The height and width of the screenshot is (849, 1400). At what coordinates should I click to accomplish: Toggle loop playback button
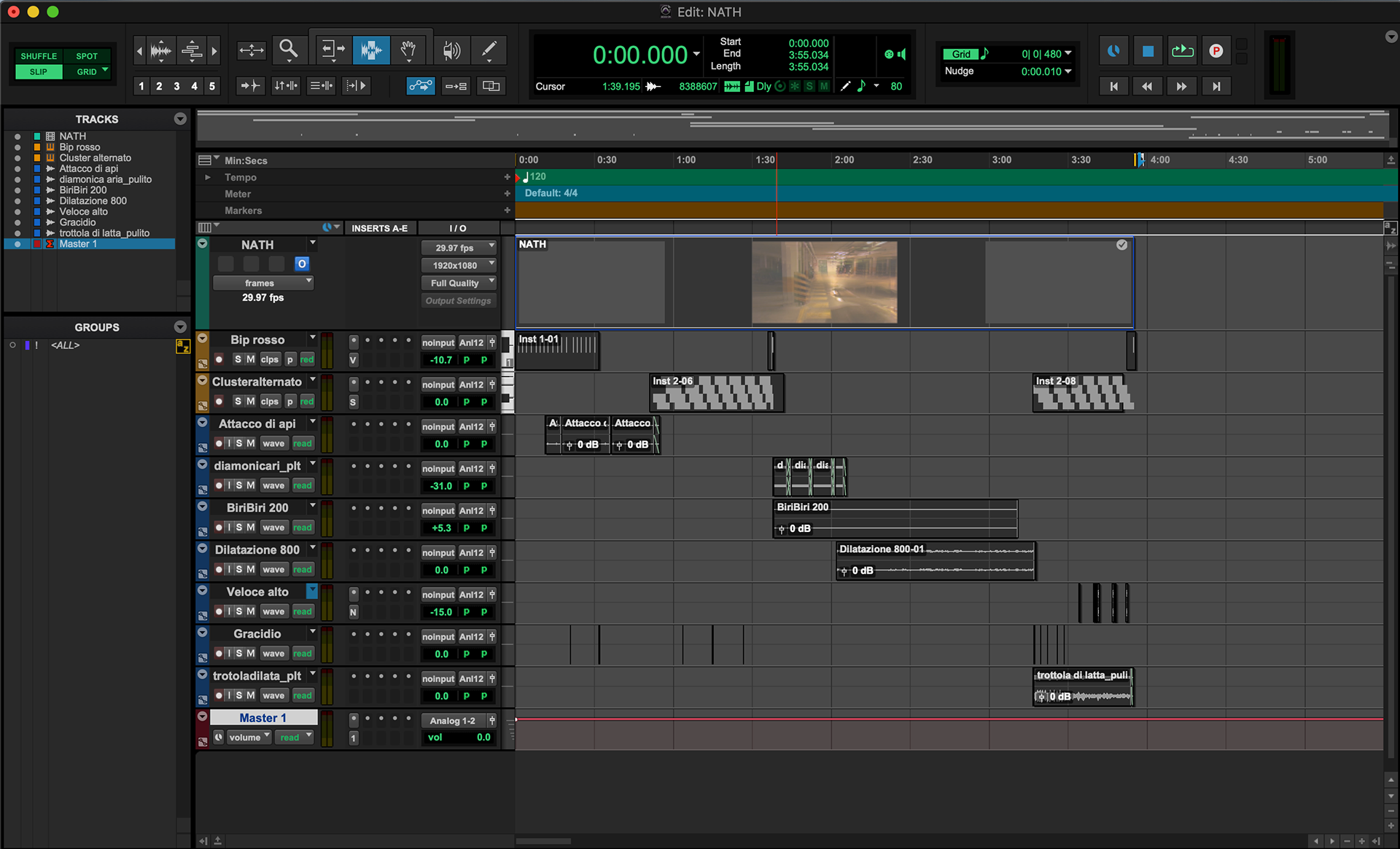coord(1182,51)
